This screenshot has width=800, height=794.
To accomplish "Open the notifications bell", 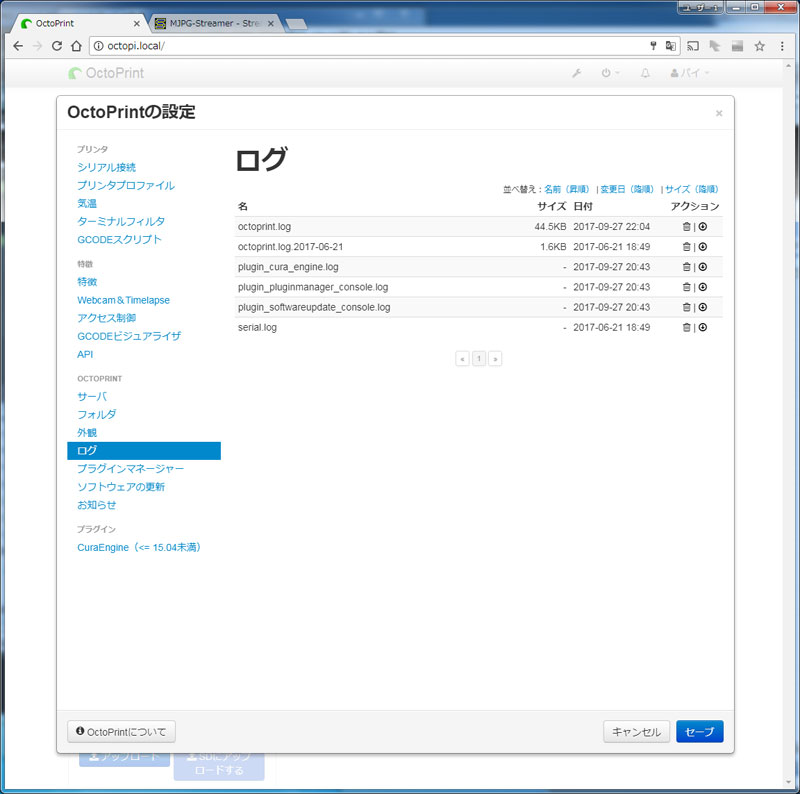I will tap(645, 73).
